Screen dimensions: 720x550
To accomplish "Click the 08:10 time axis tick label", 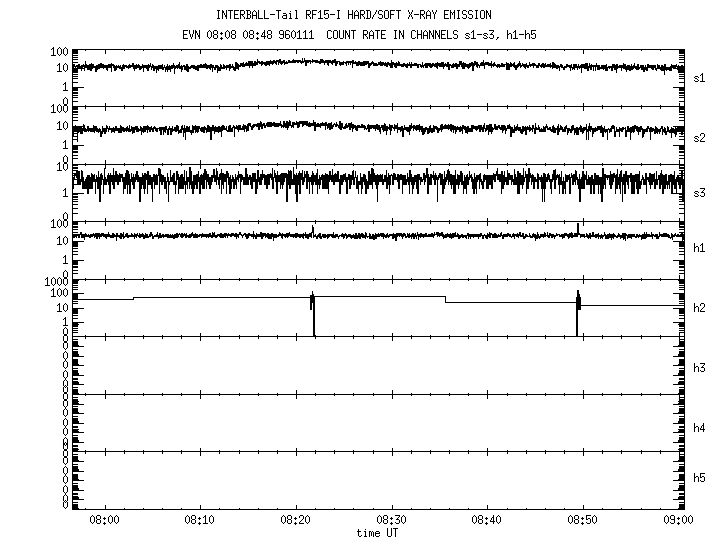I will pyautogui.click(x=200, y=520).
